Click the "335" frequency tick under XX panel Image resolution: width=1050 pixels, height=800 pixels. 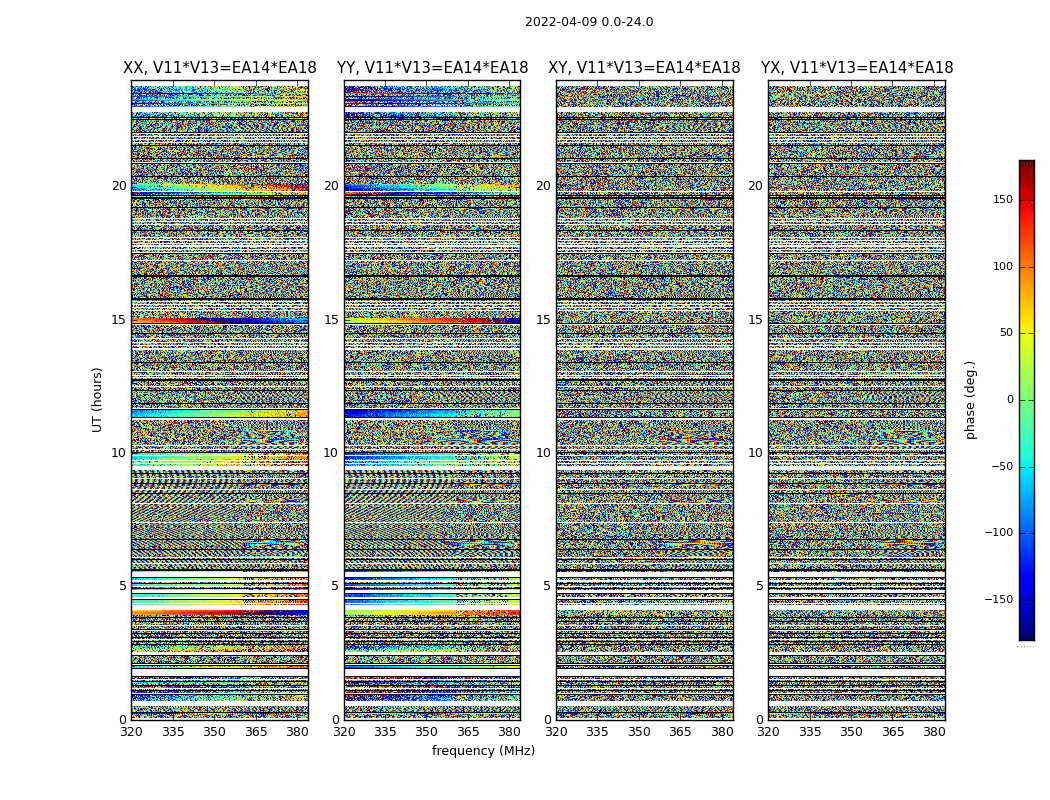coord(173,732)
